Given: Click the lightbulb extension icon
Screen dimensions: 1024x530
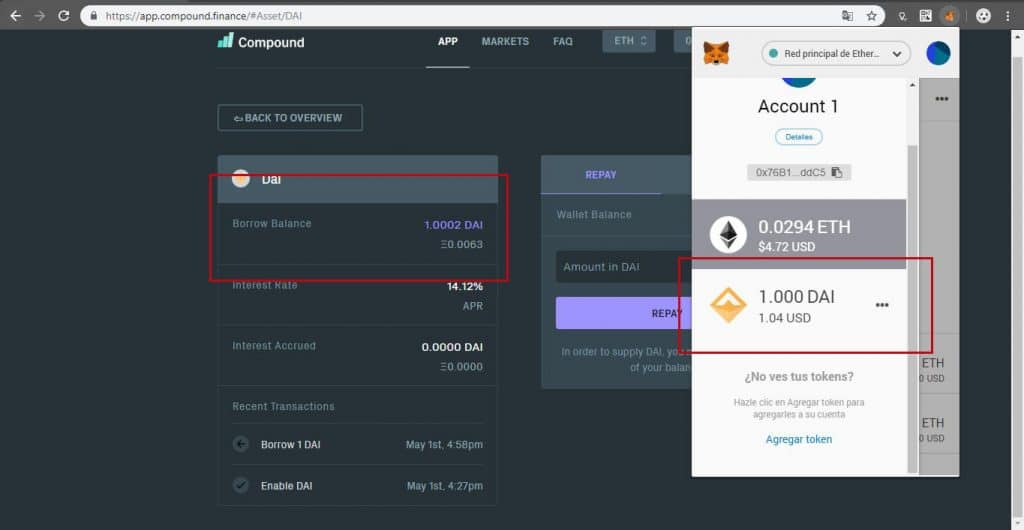Looking at the screenshot, I should click(x=903, y=16).
